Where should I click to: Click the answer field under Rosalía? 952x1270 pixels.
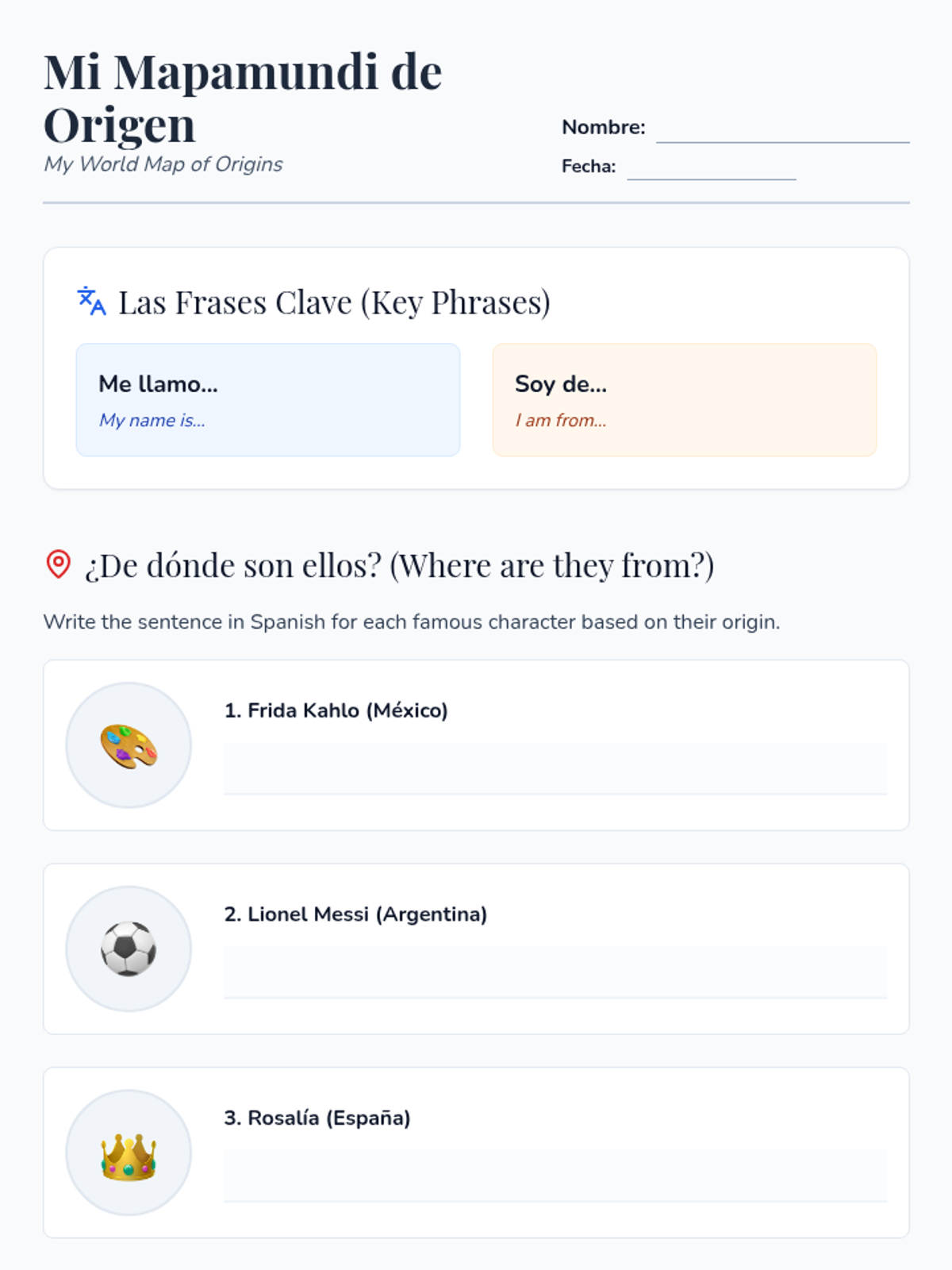(555, 1176)
